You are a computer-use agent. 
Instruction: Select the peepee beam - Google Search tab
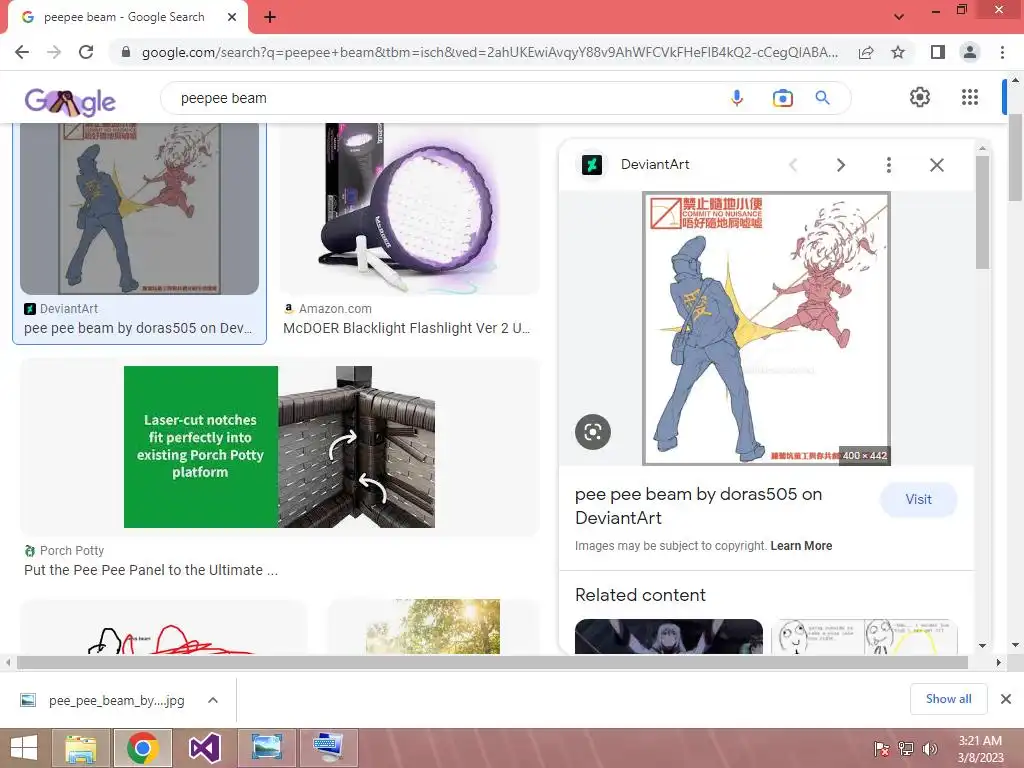point(124,17)
